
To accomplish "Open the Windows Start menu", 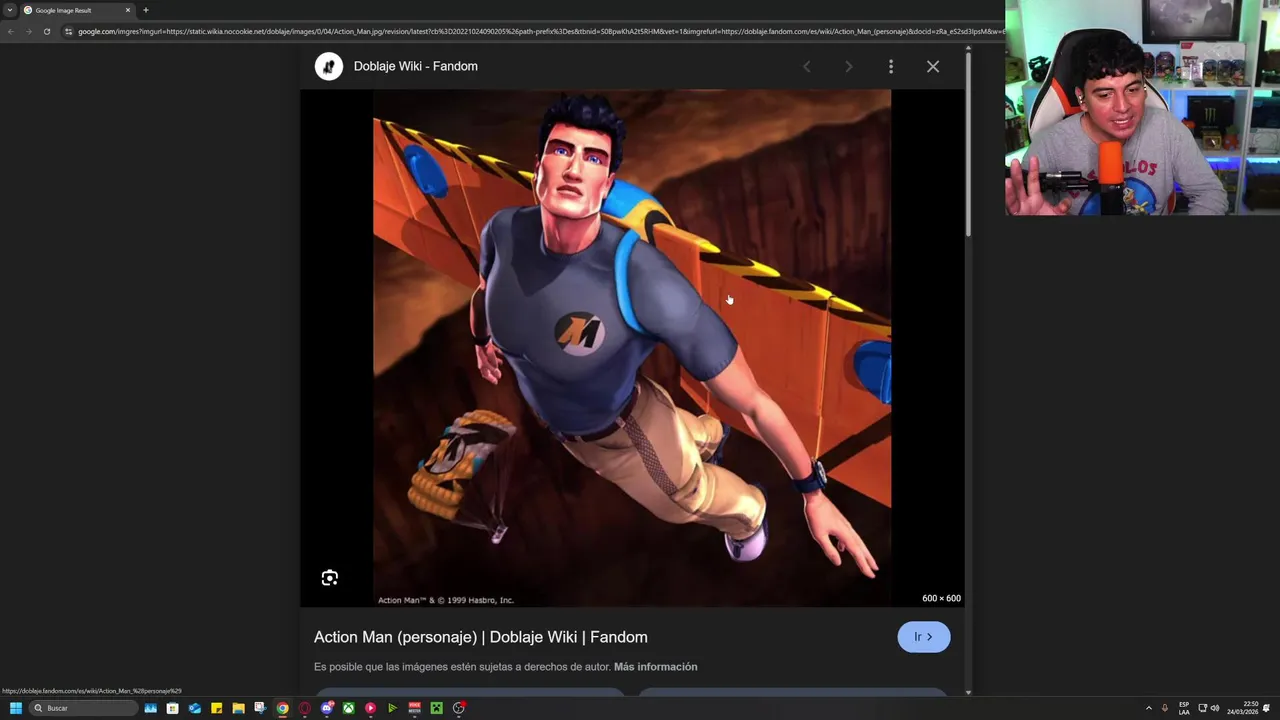I will (16, 708).
